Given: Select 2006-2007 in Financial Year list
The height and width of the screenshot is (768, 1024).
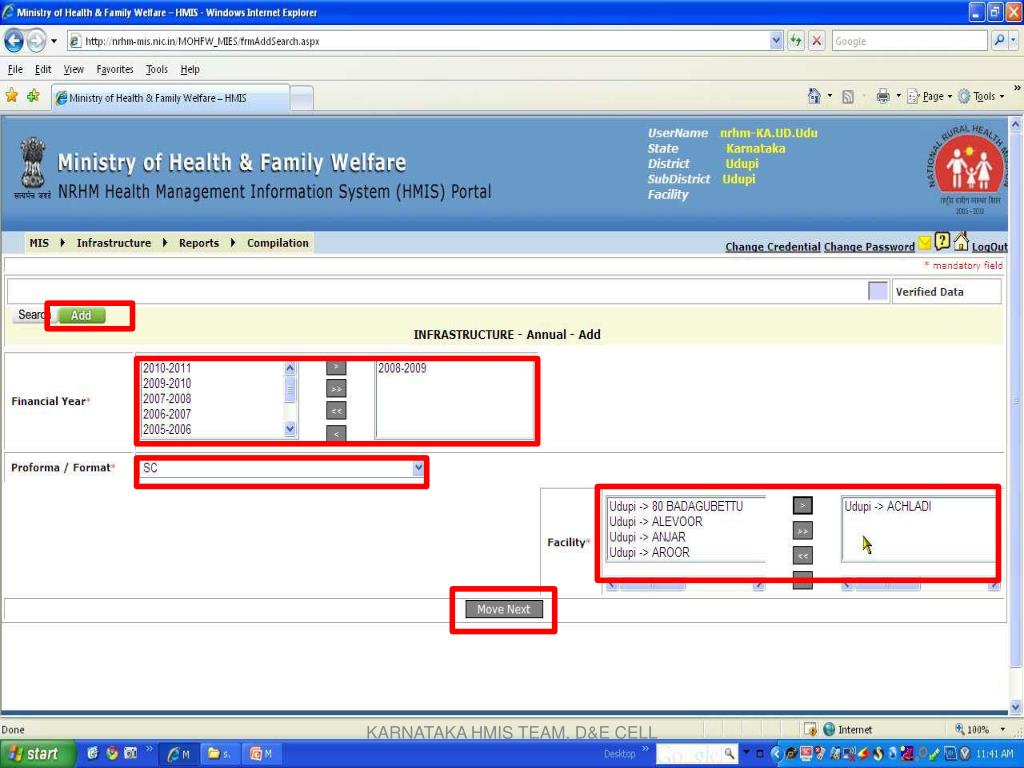Looking at the screenshot, I should [167, 414].
